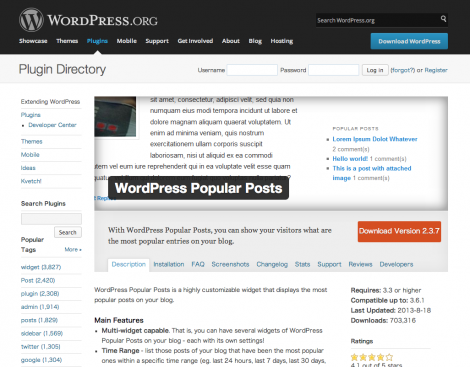
Task: Focus the Password input field
Action: click(334, 70)
